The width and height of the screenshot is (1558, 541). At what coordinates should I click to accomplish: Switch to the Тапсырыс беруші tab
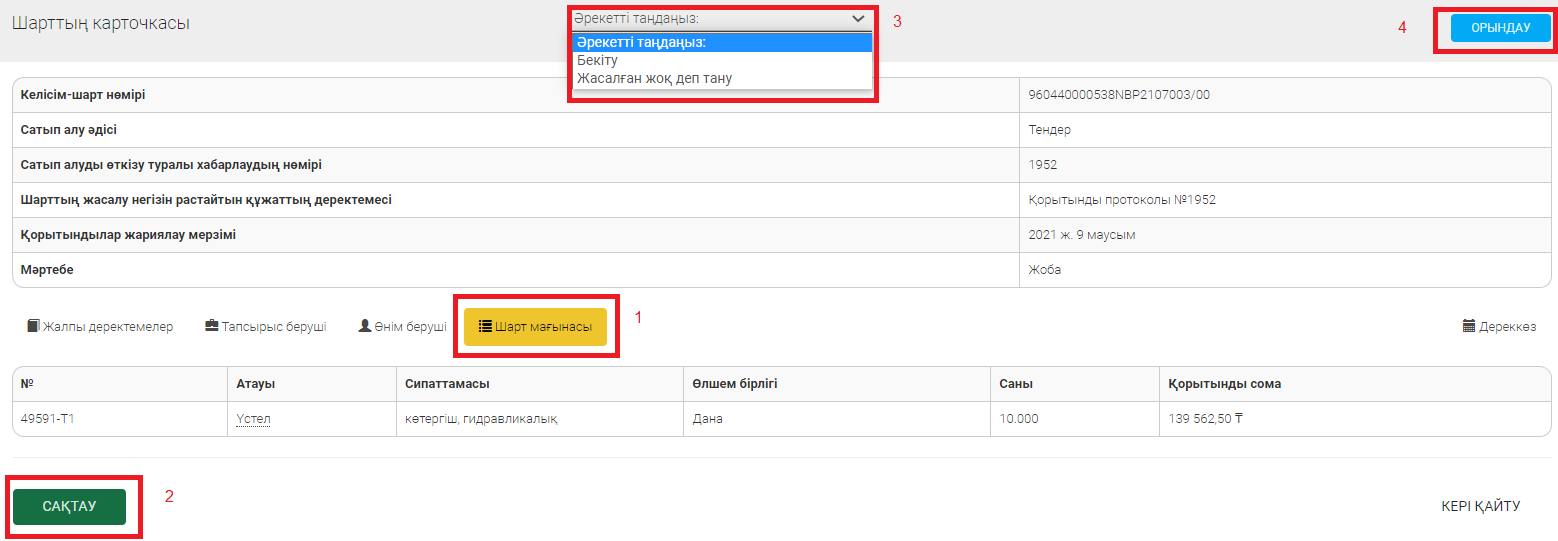(x=274, y=327)
